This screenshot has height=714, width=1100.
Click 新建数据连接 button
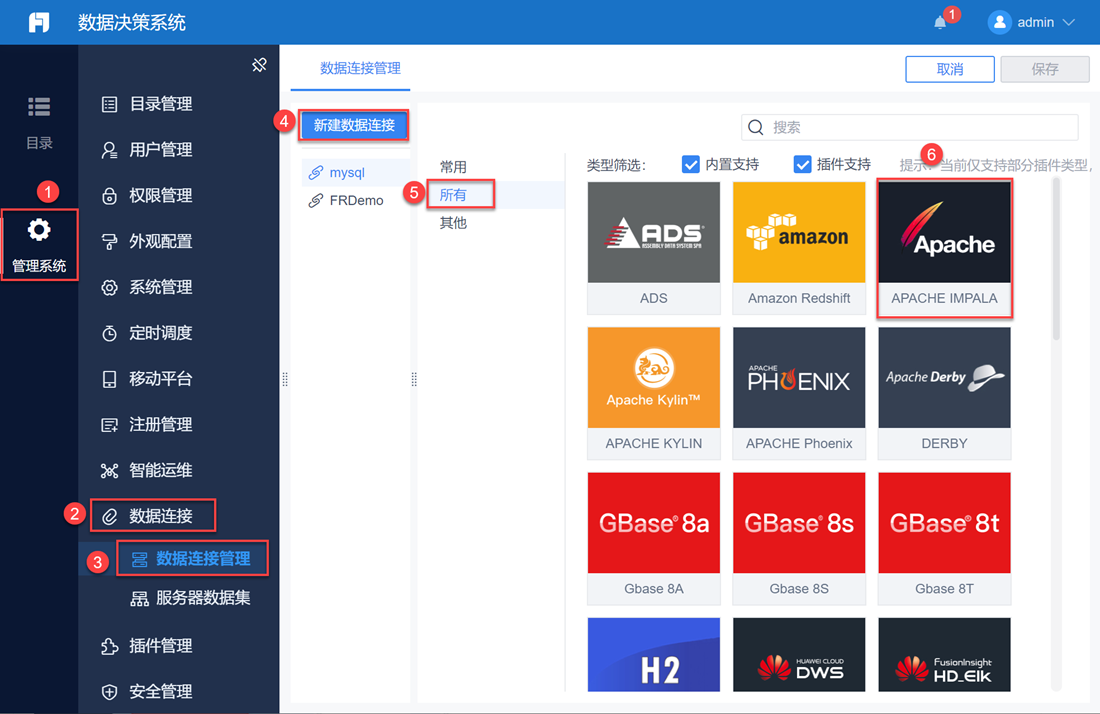(354, 126)
